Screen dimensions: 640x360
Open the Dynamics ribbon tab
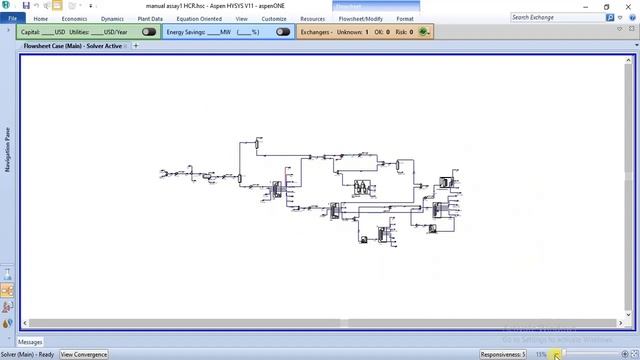pos(112,19)
